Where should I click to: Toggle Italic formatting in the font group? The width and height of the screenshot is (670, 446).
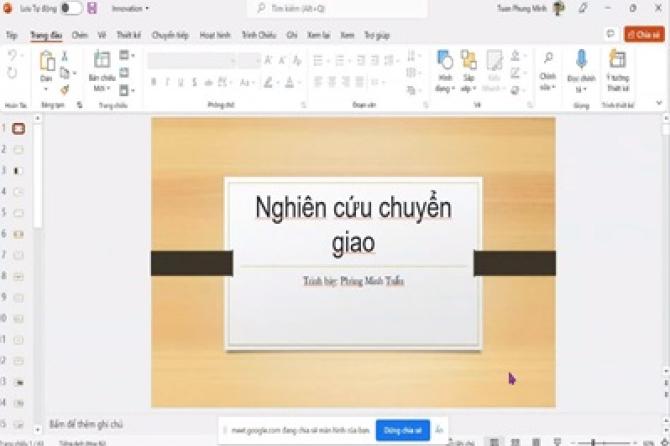coord(167,82)
